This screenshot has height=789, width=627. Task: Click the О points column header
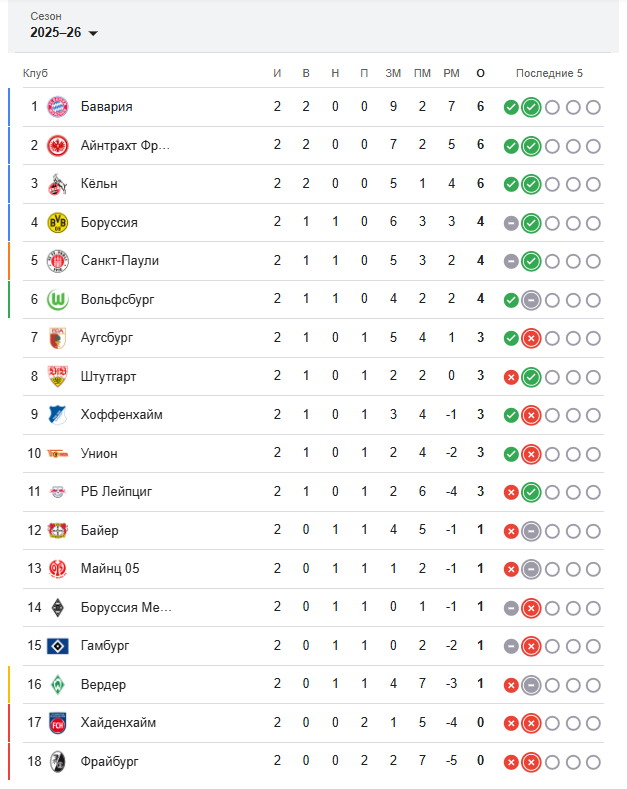click(x=481, y=73)
